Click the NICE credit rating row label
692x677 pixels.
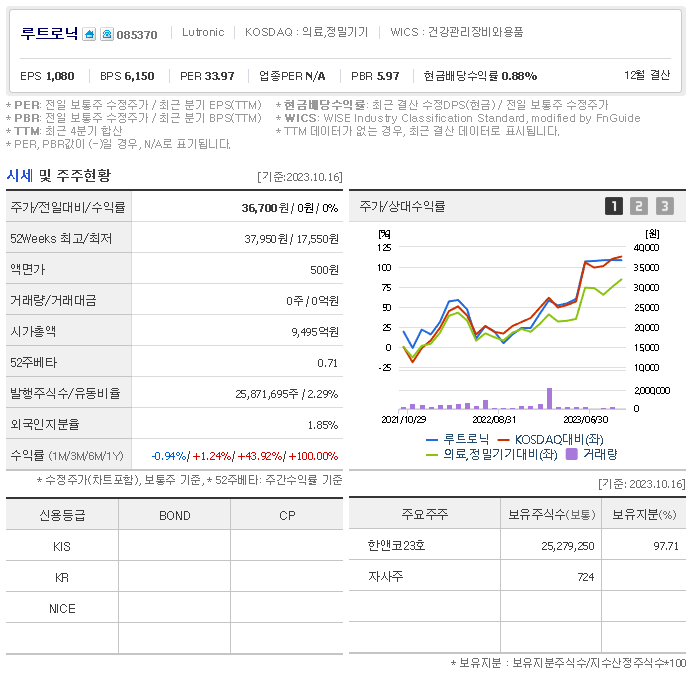click(62, 609)
